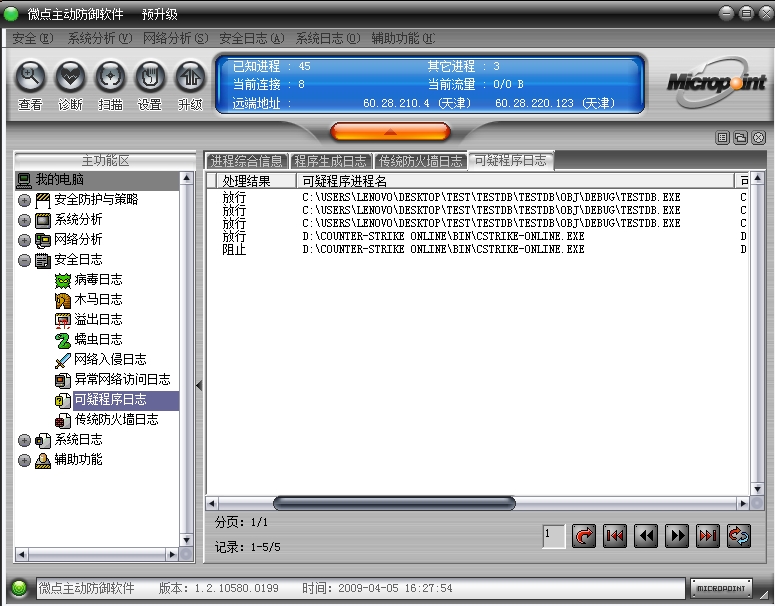Open the 系统日志 (O) menu
The image size is (775, 606).
[x=328, y=38]
